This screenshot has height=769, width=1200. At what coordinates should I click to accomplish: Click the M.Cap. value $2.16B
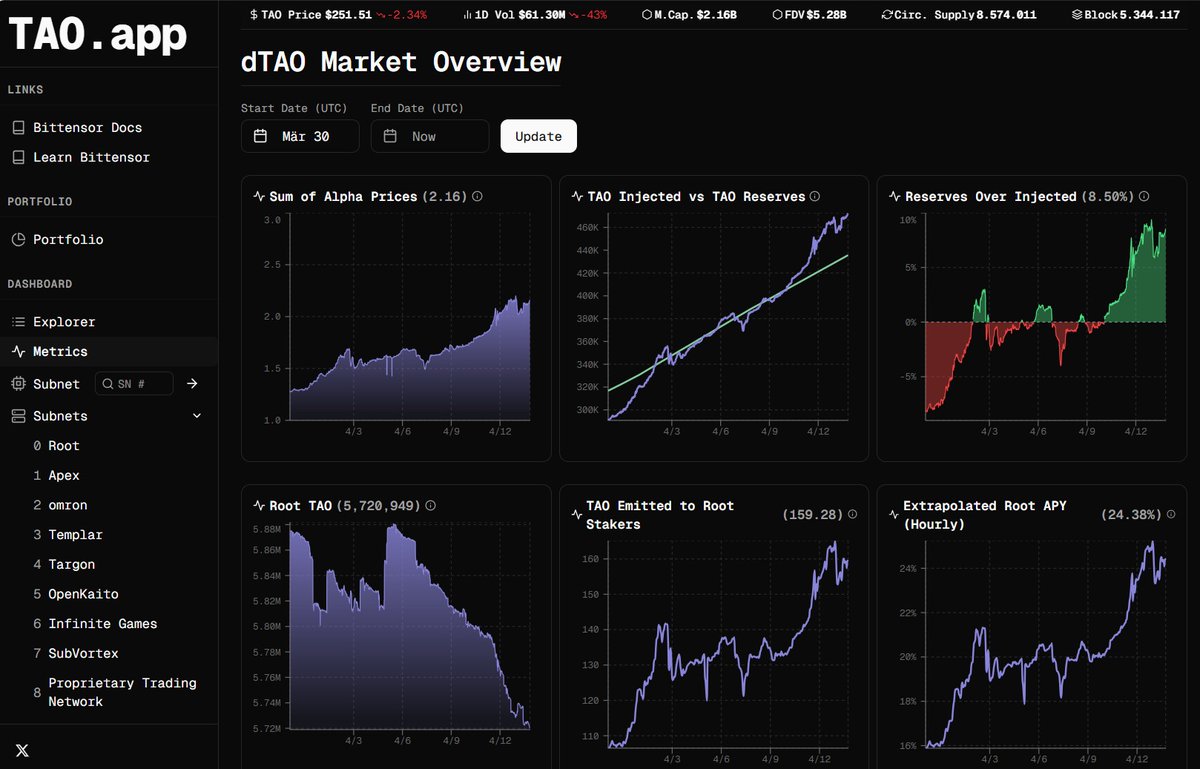coord(718,15)
